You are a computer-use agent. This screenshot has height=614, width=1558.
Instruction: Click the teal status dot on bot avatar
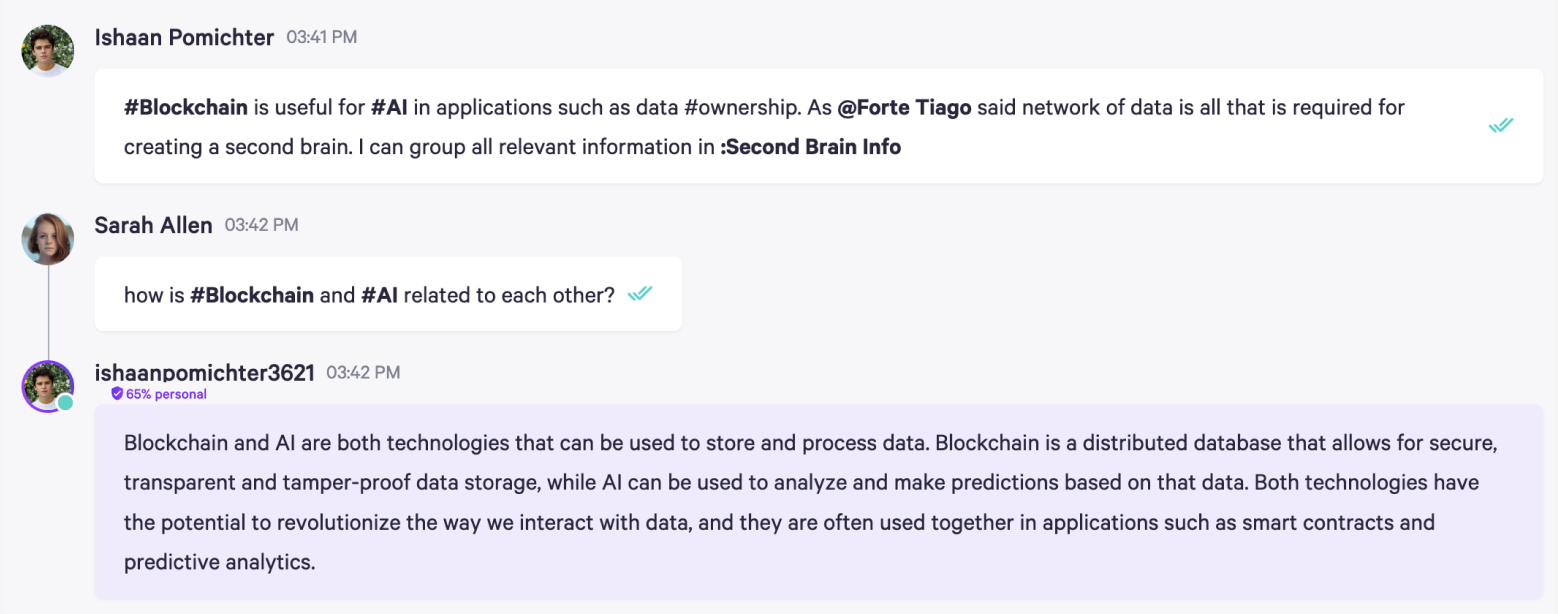pos(65,402)
